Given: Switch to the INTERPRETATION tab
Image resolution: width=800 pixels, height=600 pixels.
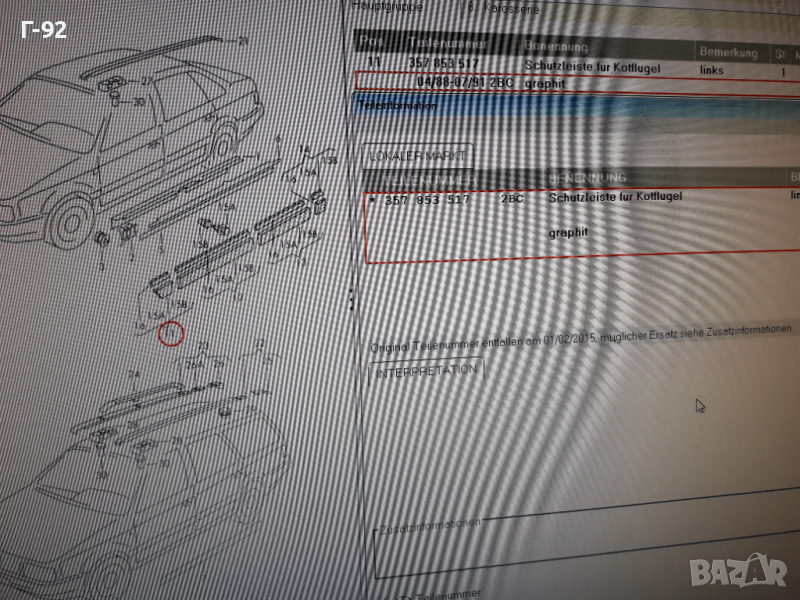Looking at the screenshot, I should [426, 370].
